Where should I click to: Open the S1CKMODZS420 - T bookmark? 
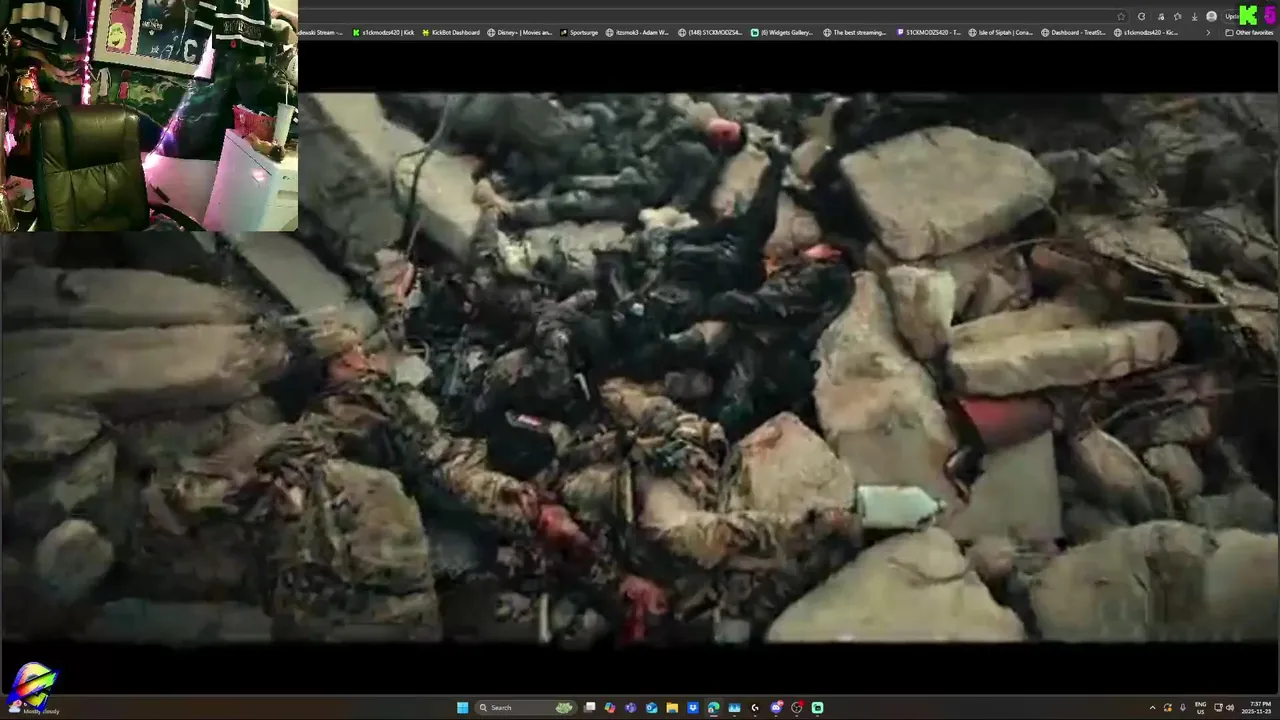coord(928,32)
